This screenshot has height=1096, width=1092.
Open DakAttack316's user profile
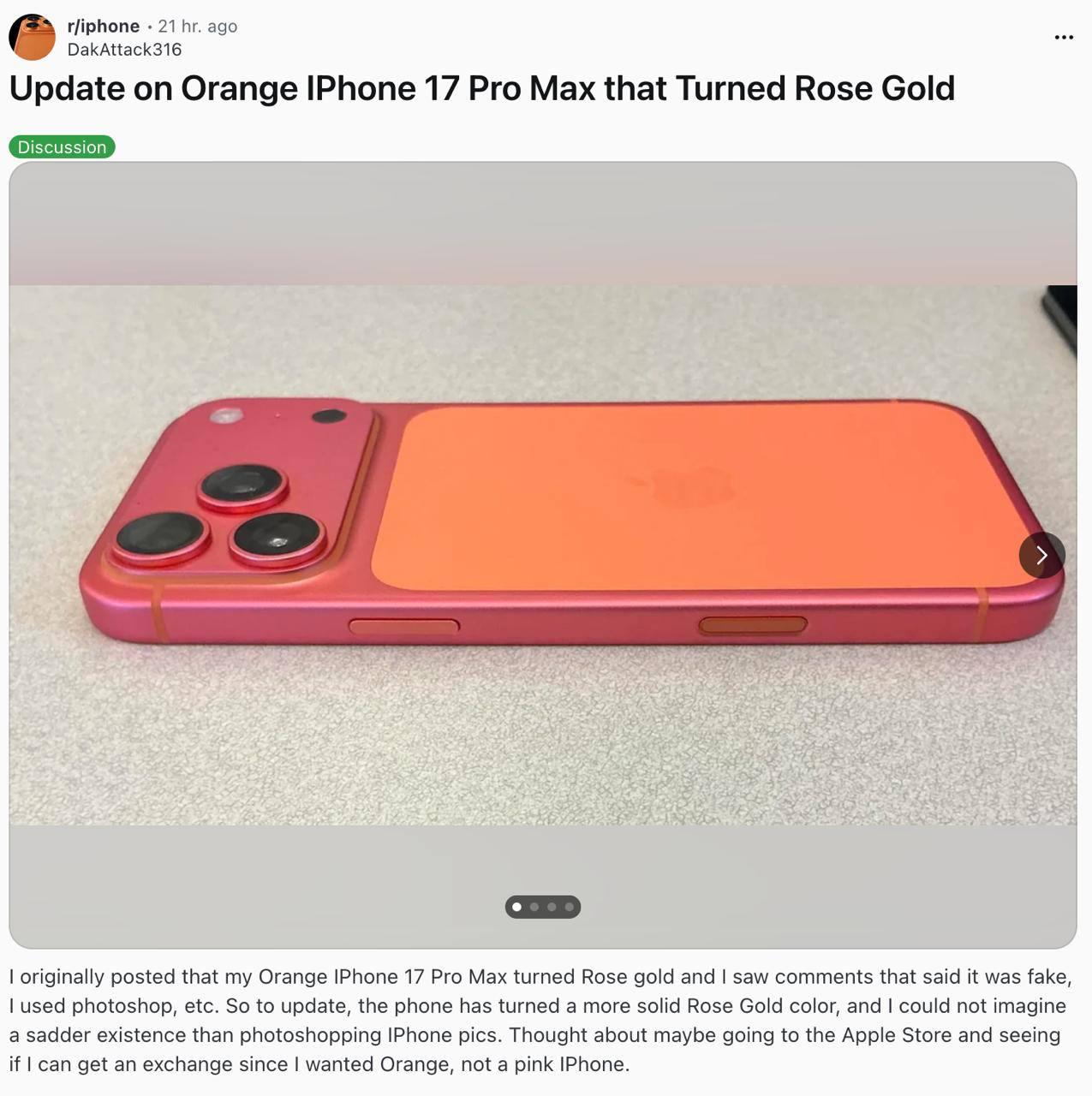point(124,50)
